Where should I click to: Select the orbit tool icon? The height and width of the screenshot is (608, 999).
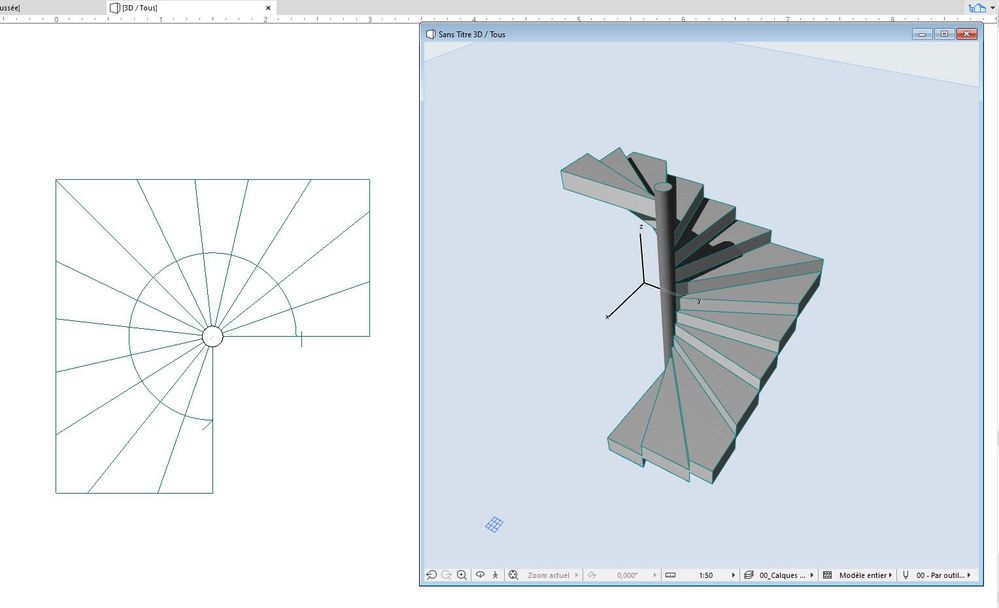(480, 576)
